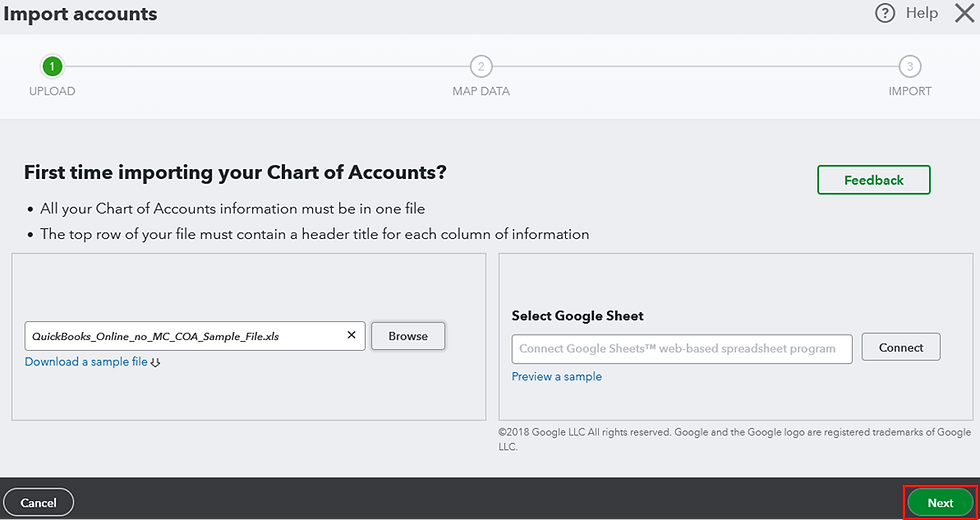Go to the MAP DATA step label

pyautogui.click(x=481, y=91)
